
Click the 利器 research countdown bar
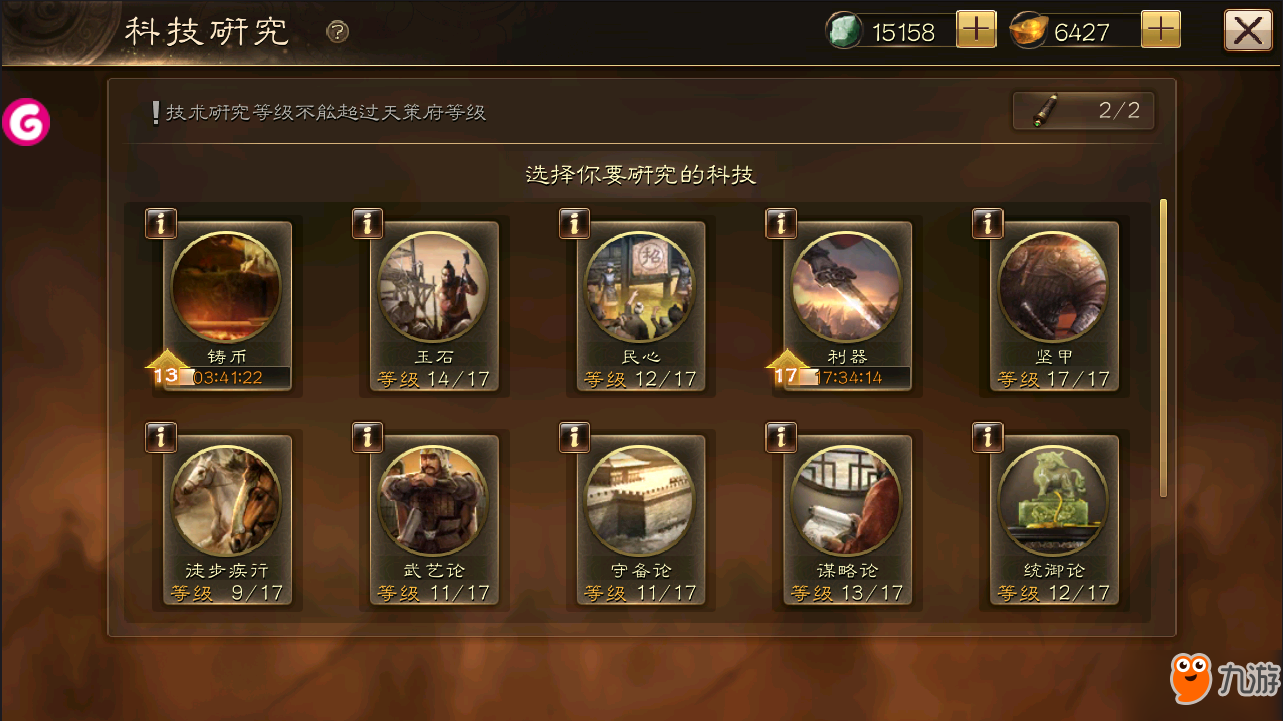tap(846, 377)
